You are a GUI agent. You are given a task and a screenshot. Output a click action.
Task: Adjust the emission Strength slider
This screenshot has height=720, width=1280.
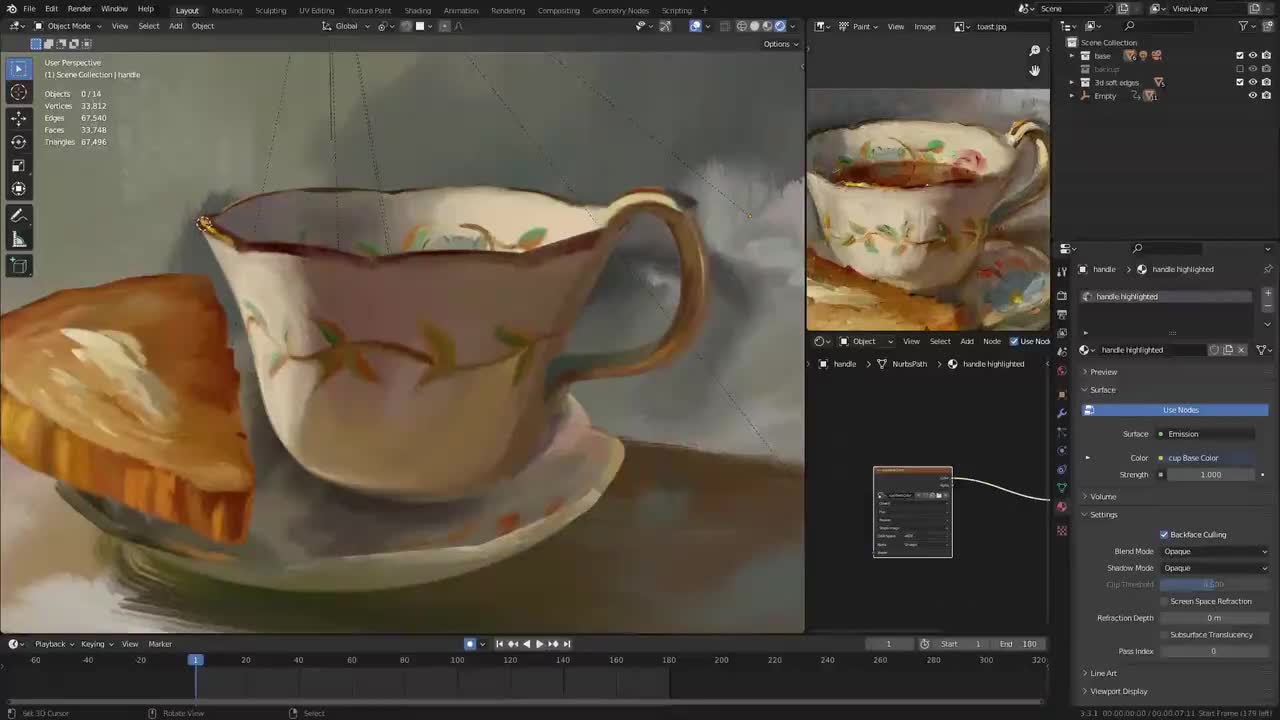pyautogui.click(x=1210, y=475)
